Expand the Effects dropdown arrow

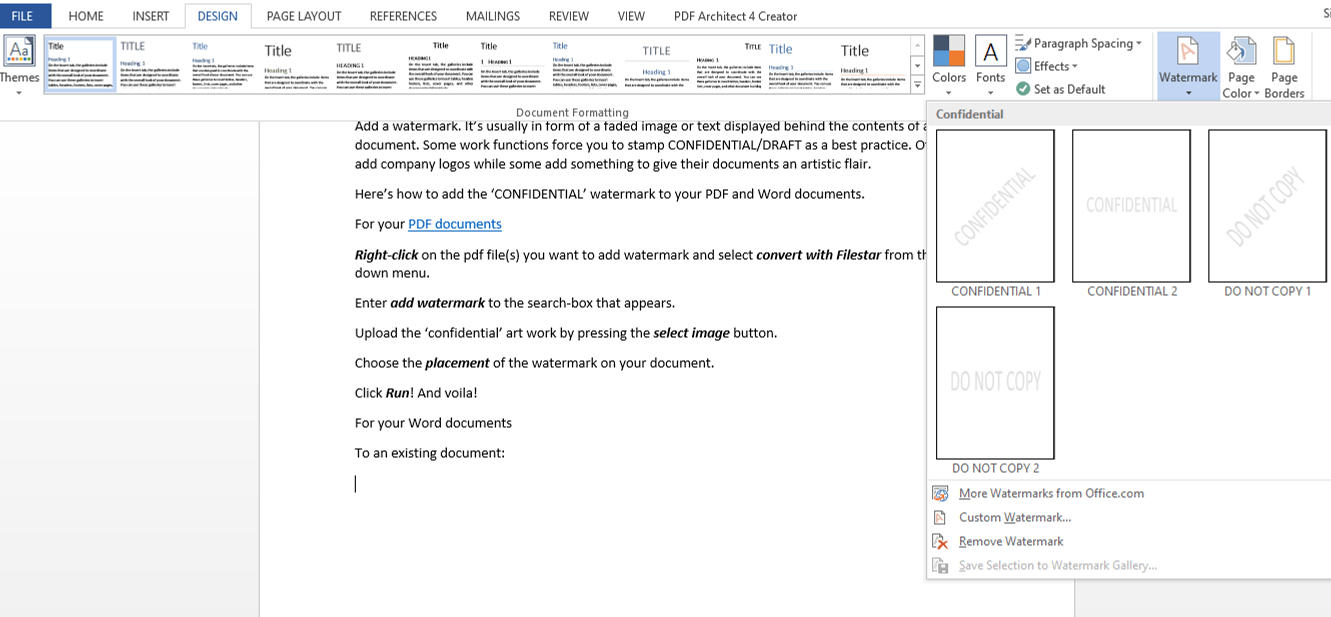pyautogui.click(x=1075, y=67)
